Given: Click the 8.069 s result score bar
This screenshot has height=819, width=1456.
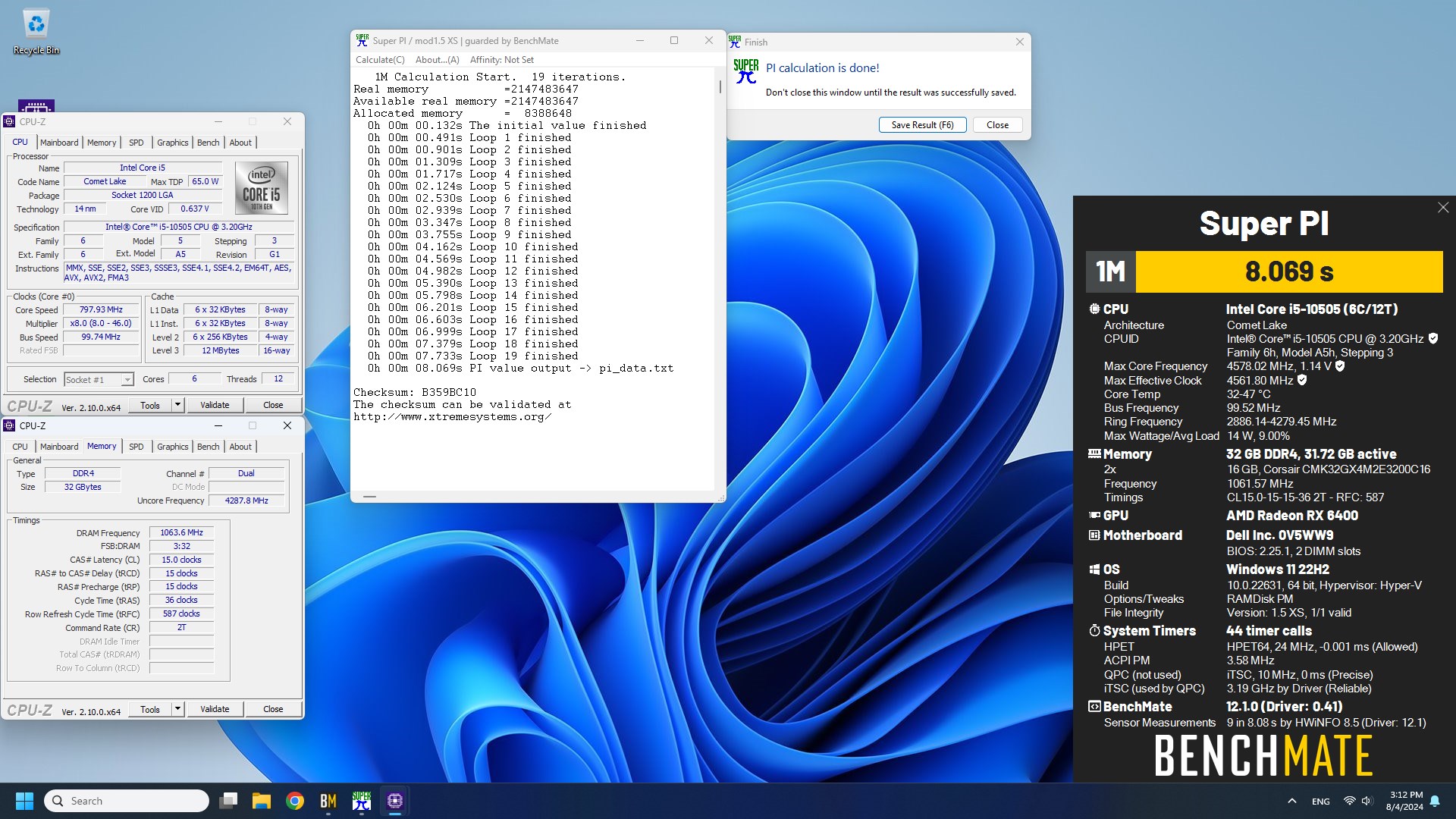Looking at the screenshot, I should [1289, 271].
